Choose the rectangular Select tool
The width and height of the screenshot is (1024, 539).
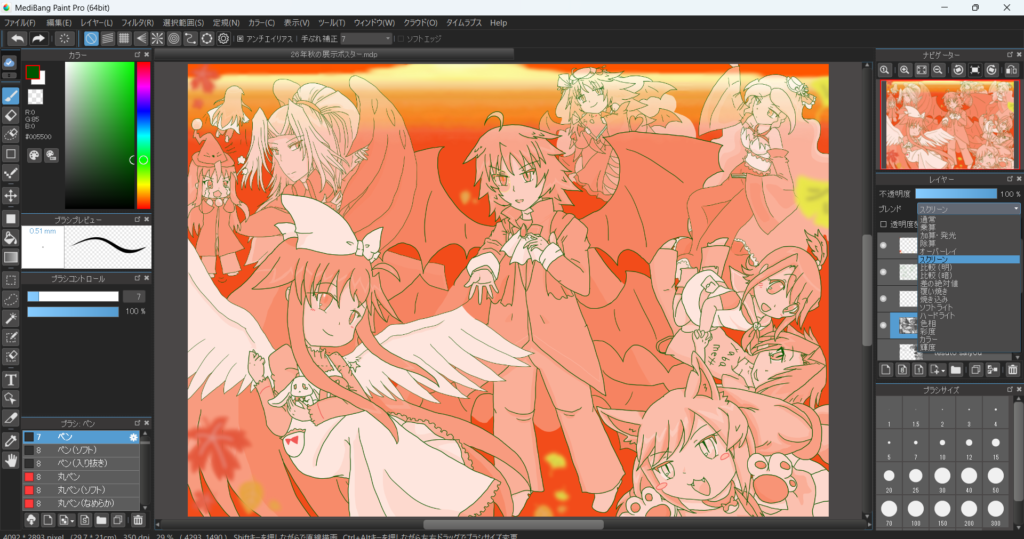click(x=10, y=280)
